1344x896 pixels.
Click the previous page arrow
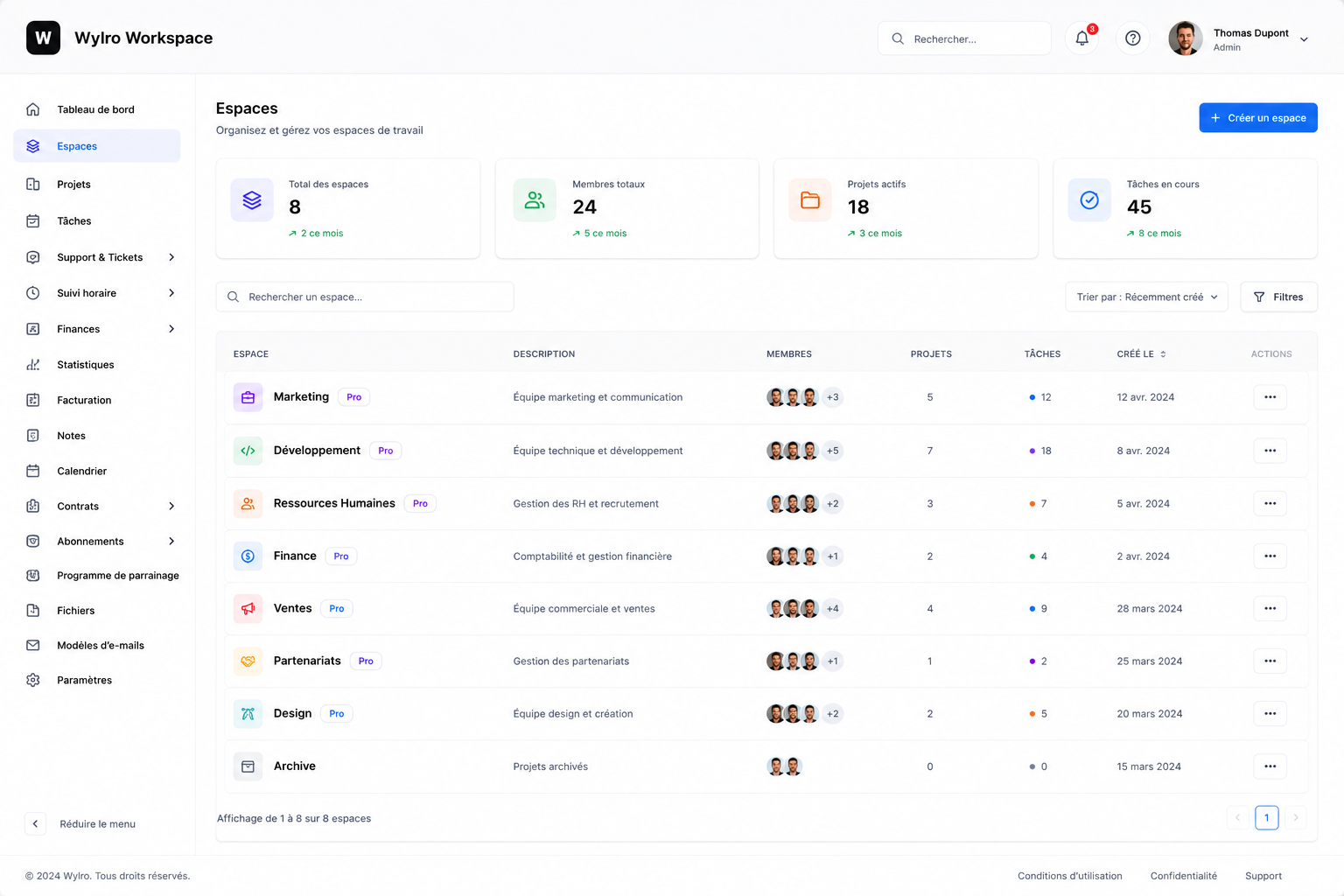pyautogui.click(x=1237, y=818)
